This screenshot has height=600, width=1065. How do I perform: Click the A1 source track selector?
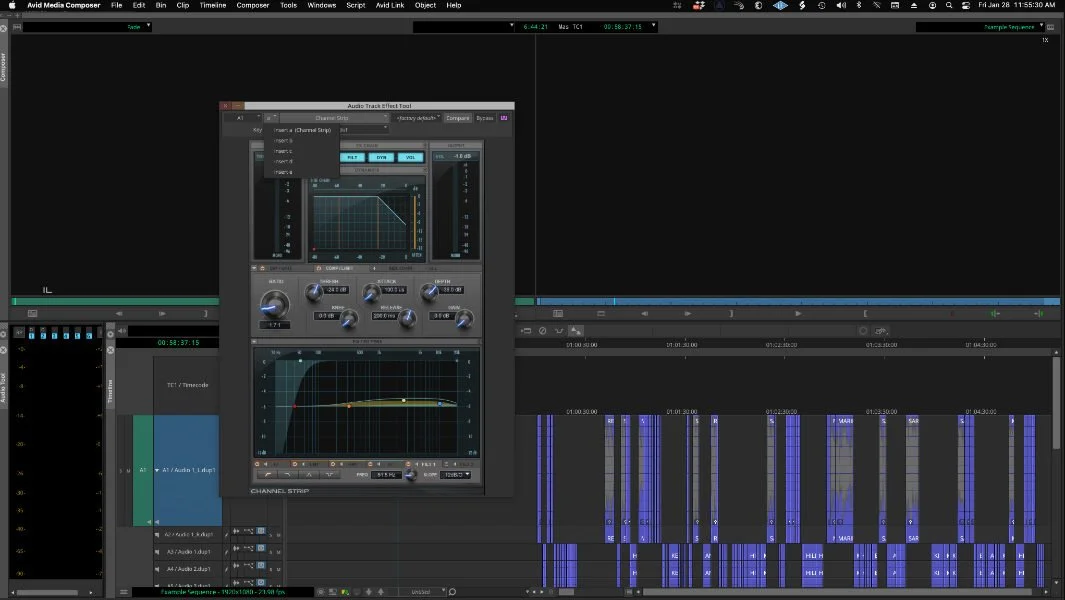(x=143, y=470)
